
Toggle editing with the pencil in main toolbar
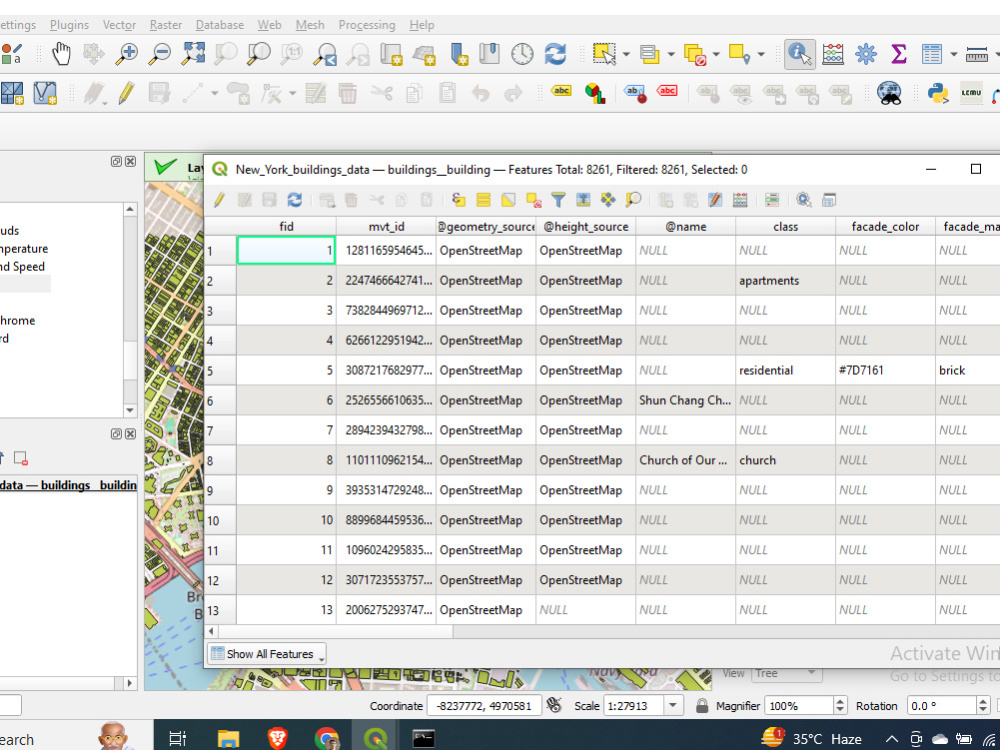(126, 94)
